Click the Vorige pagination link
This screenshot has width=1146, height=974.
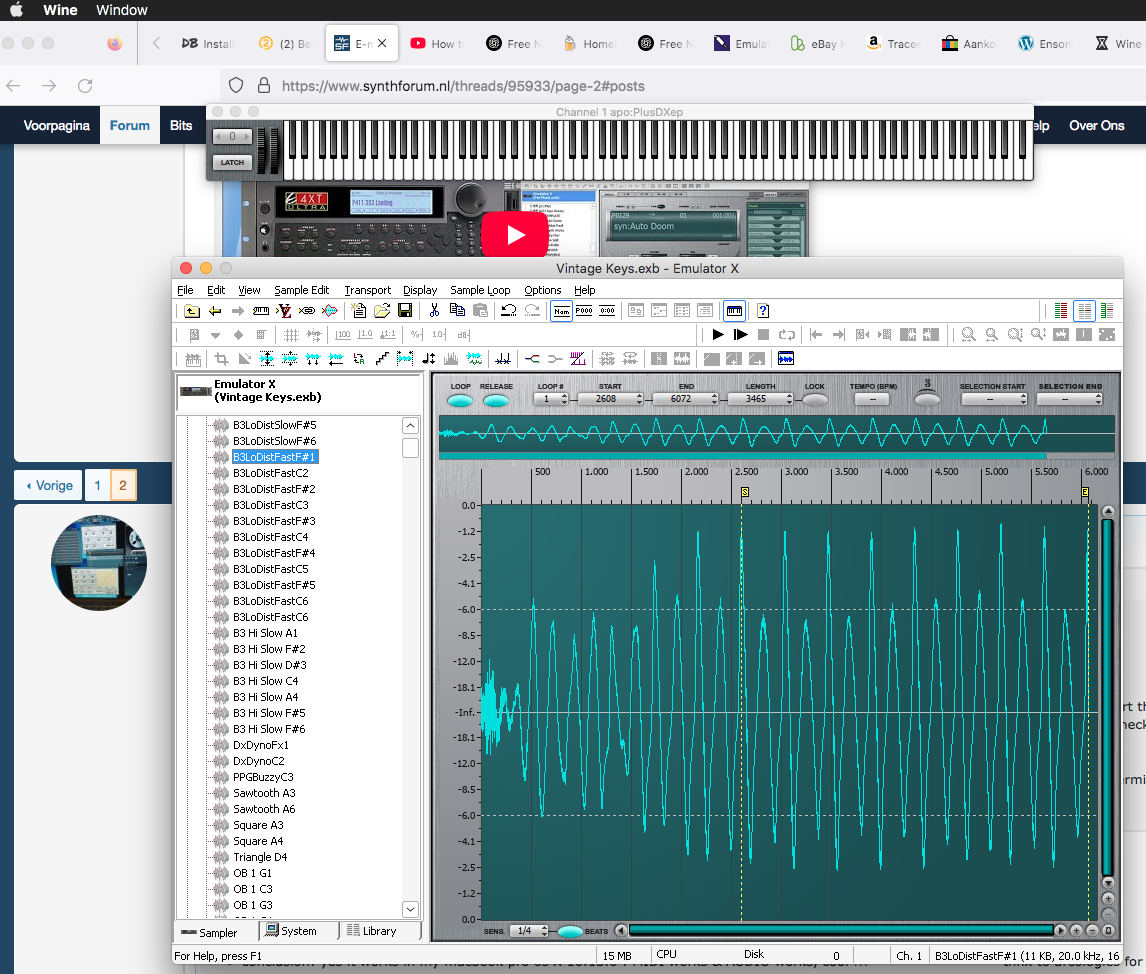pos(49,486)
